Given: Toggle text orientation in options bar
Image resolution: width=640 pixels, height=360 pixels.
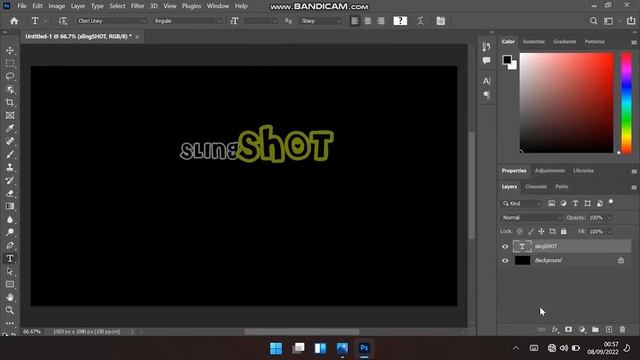Looking at the screenshot, I should coord(62,21).
